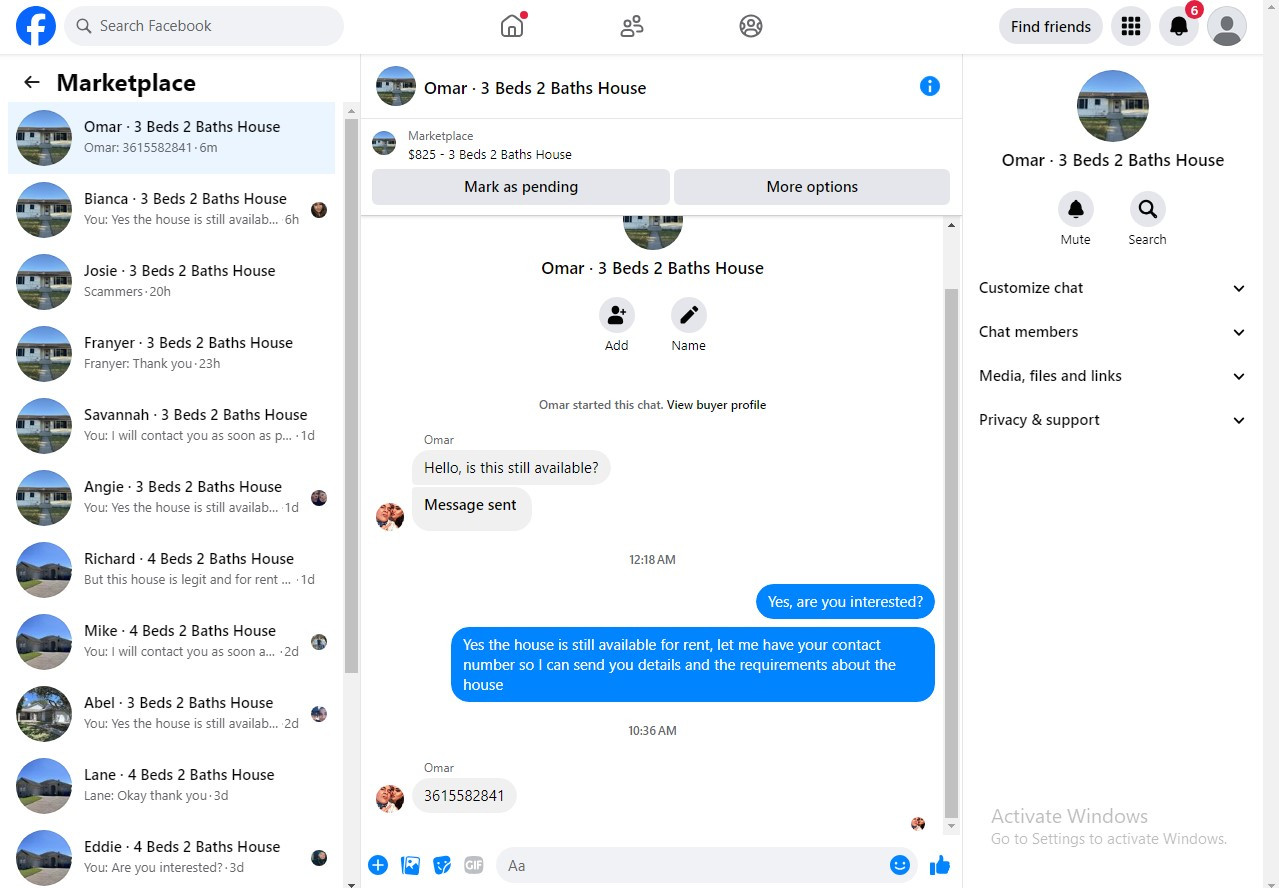The width and height of the screenshot is (1279, 888).
Task: Expand Media, files and links section
Action: [1113, 376]
